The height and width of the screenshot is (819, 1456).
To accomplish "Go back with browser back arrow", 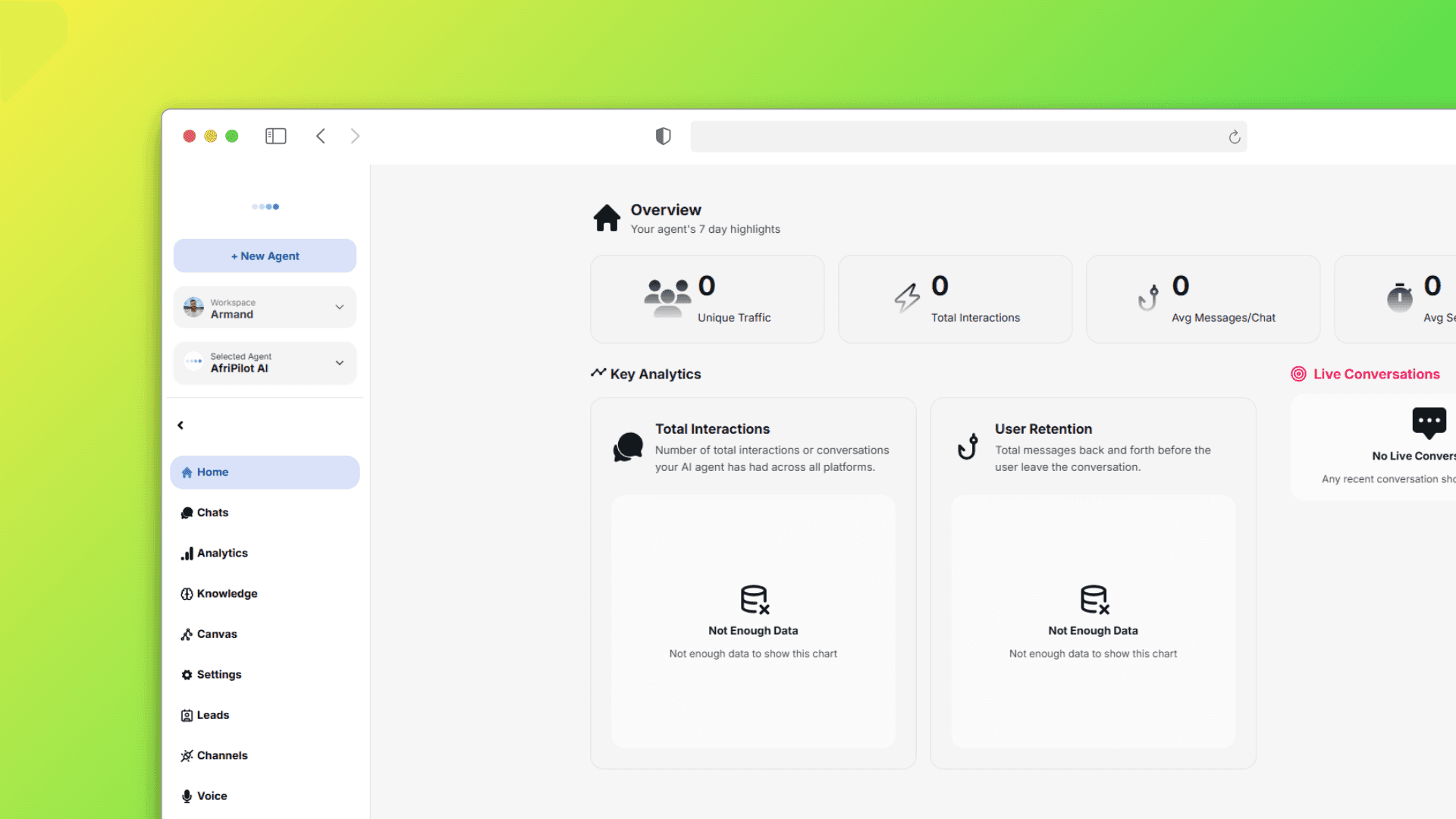I will (321, 136).
